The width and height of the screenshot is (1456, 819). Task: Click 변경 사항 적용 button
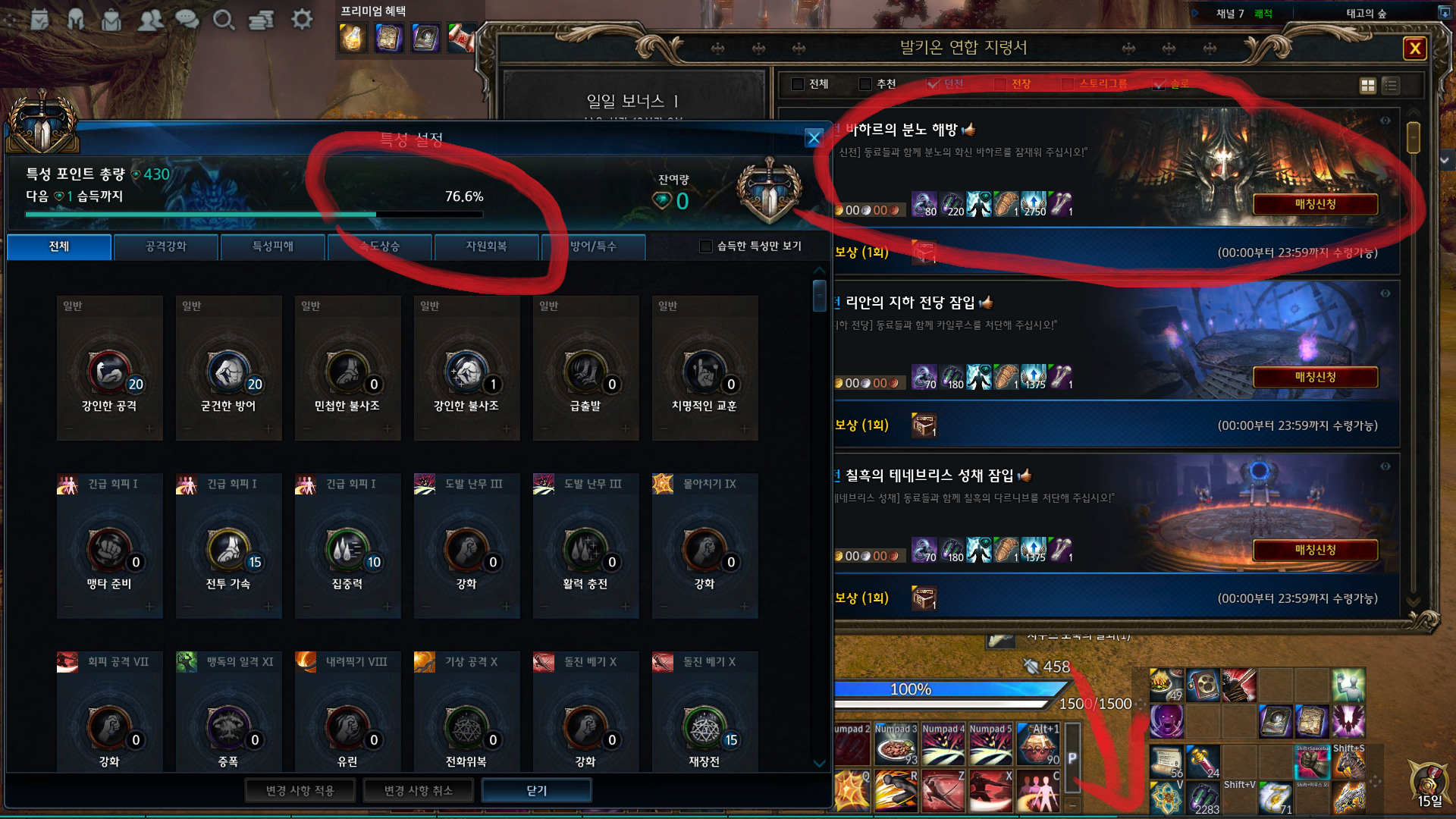tap(300, 790)
